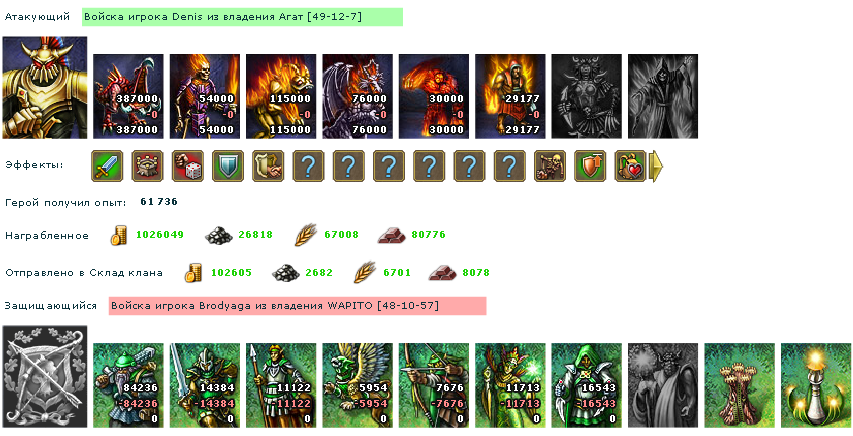Open the skeleton warrior effect icon

(549, 166)
